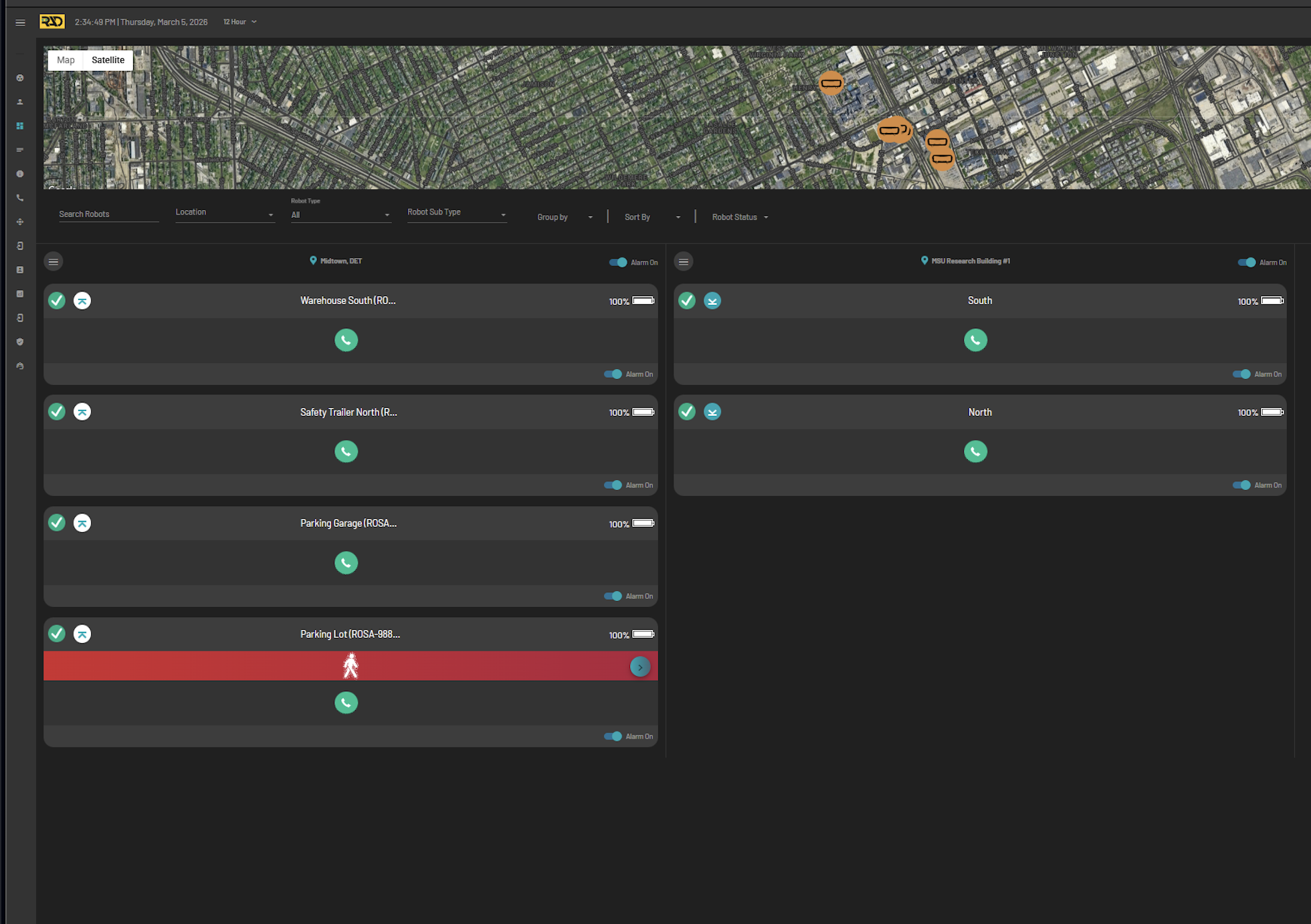Open the Location filter dropdown

(225, 213)
